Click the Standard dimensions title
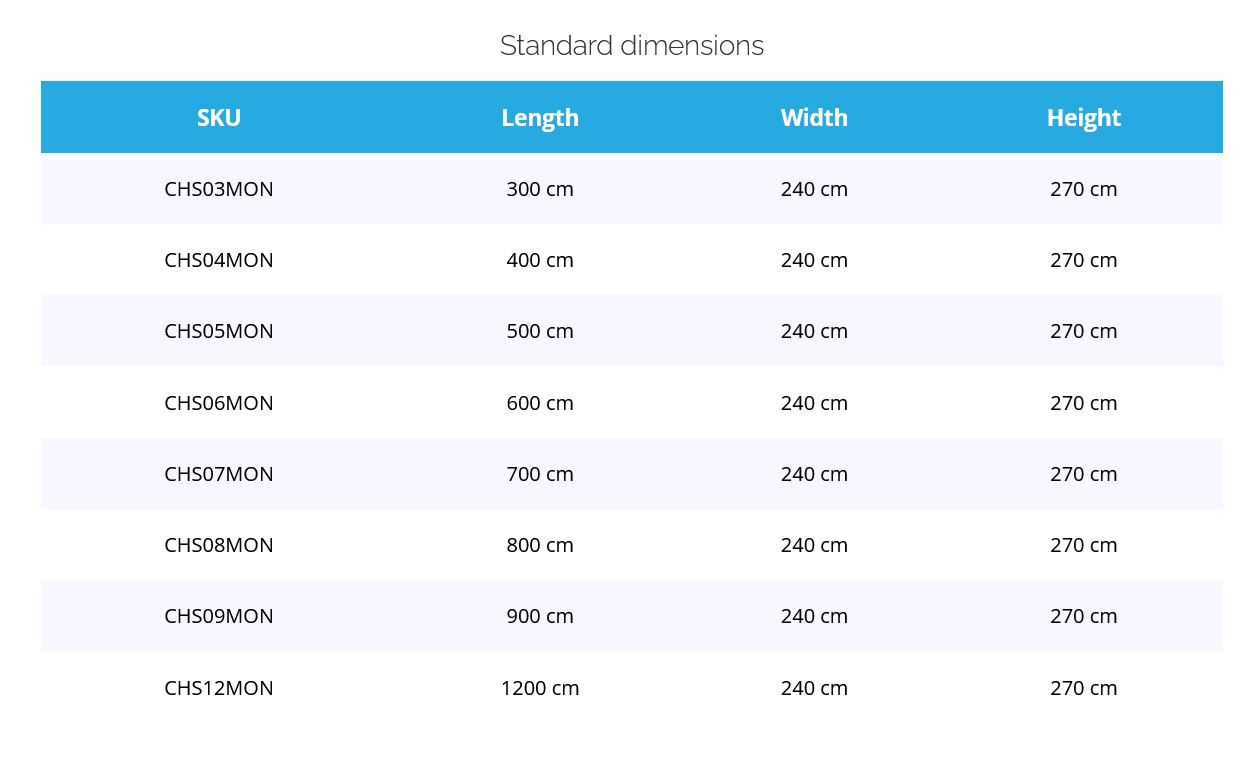1258x778 pixels. click(x=632, y=46)
